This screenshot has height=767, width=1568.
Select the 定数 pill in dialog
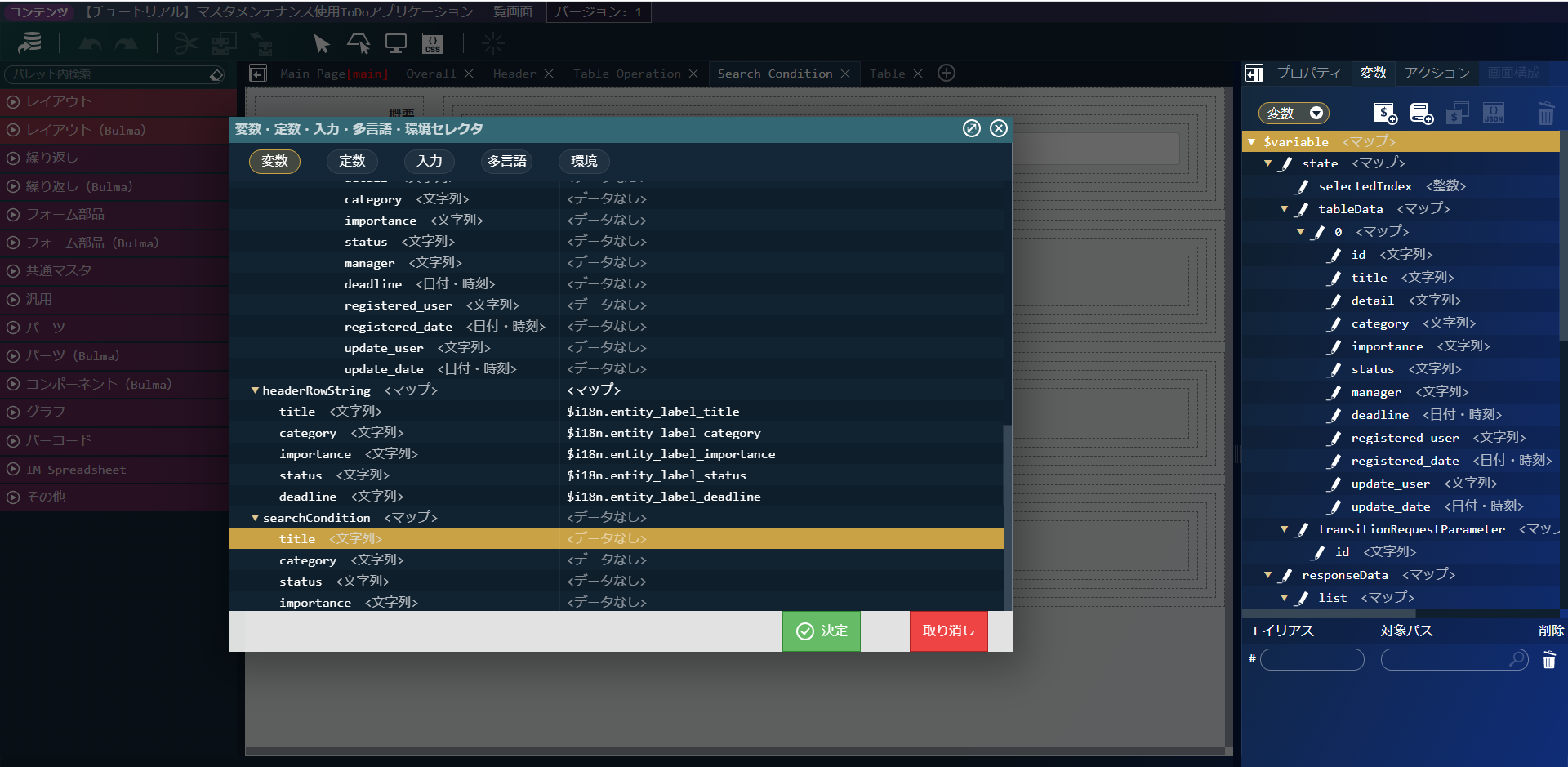[352, 161]
